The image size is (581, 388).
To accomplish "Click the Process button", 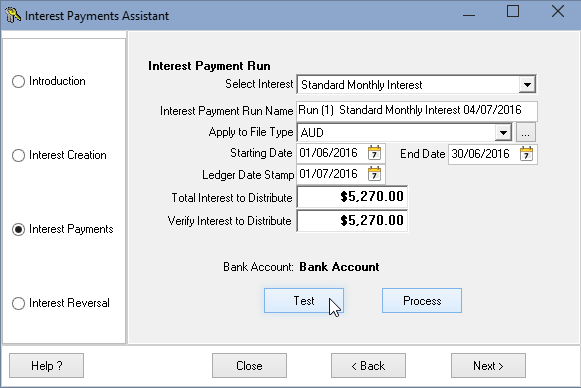I will click(x=422, y=301).
